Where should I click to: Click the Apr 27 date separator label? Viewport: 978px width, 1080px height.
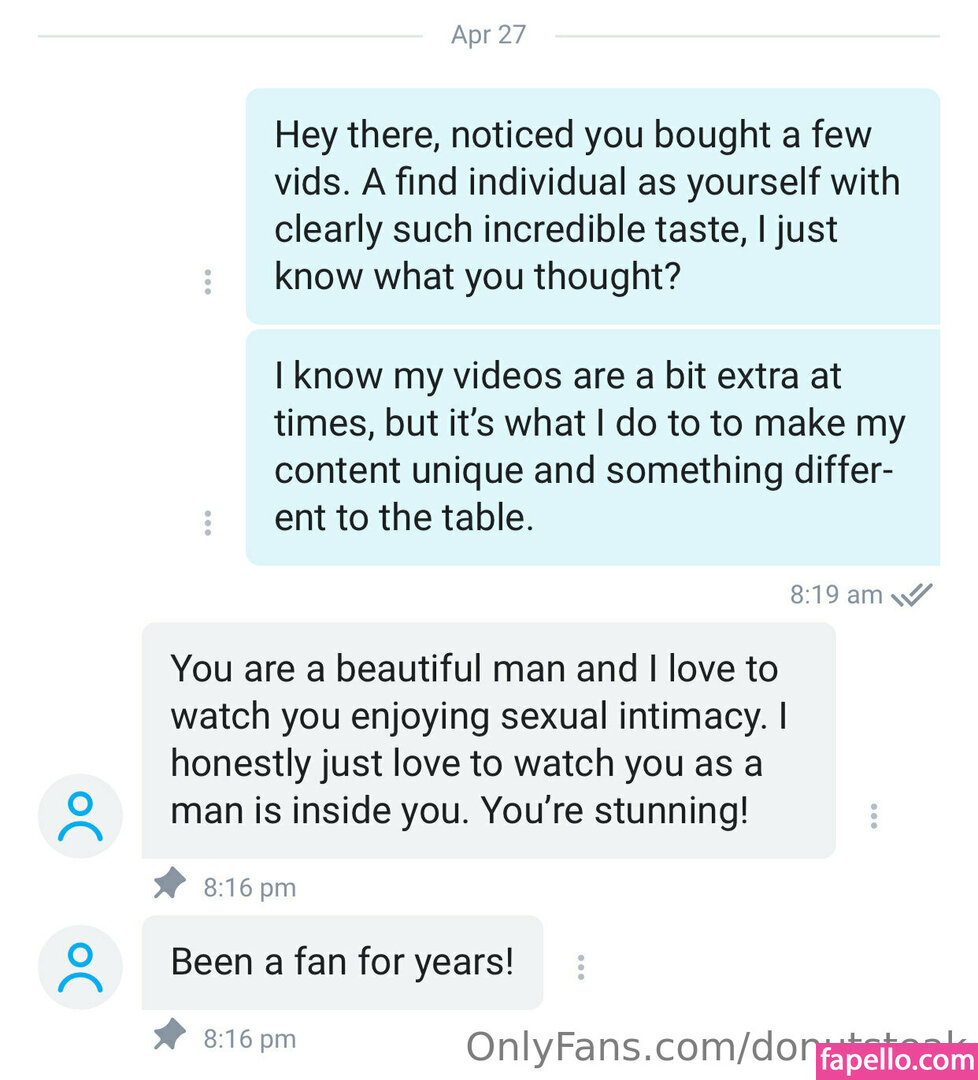click(488, 35)
